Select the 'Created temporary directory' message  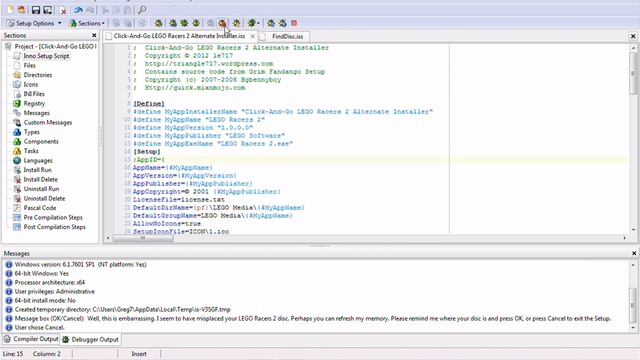pyautogui.click(x=122, y=309)
